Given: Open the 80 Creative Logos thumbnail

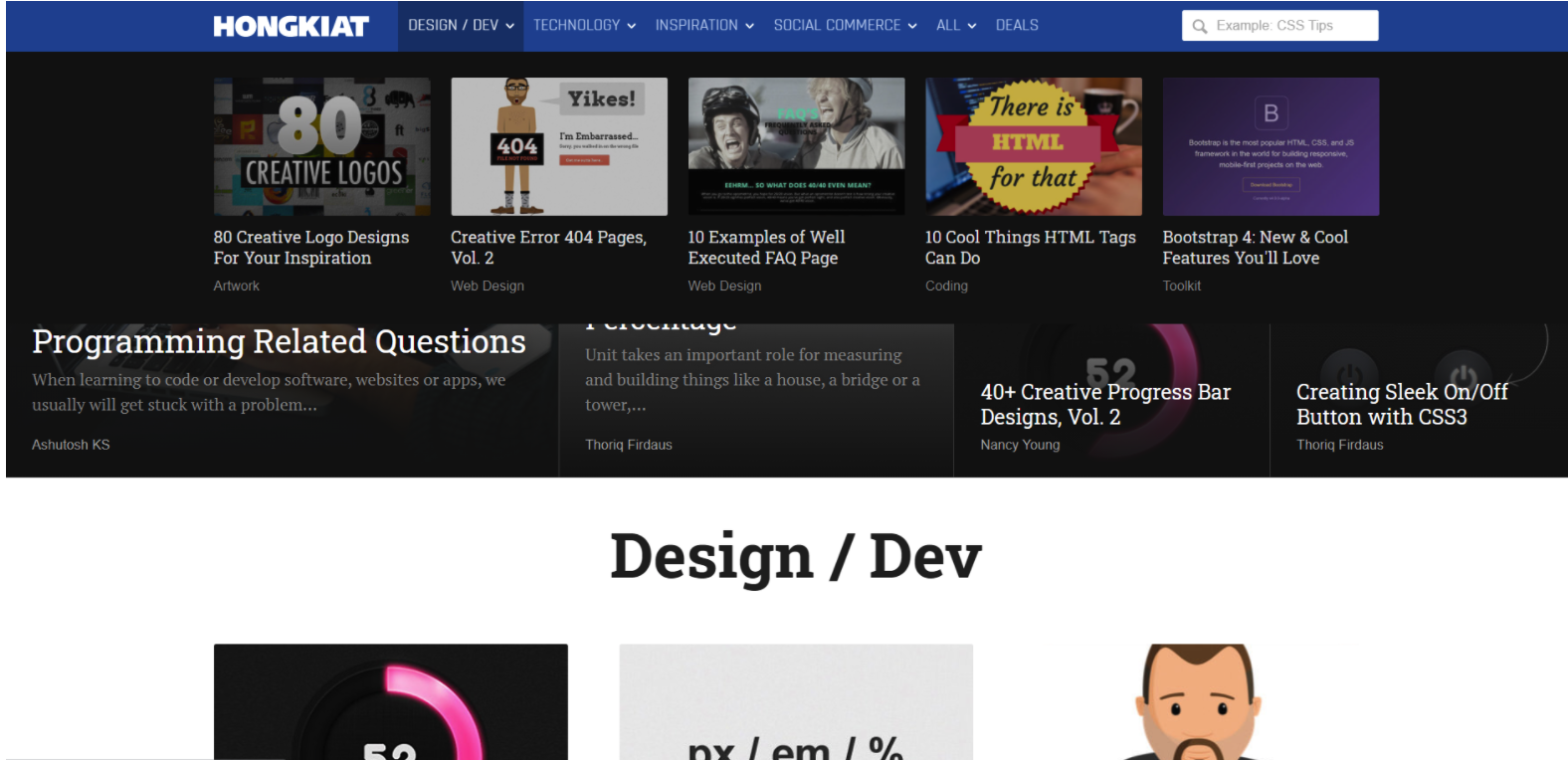Looking at the screenshot, I should click(x=322, y=146).
